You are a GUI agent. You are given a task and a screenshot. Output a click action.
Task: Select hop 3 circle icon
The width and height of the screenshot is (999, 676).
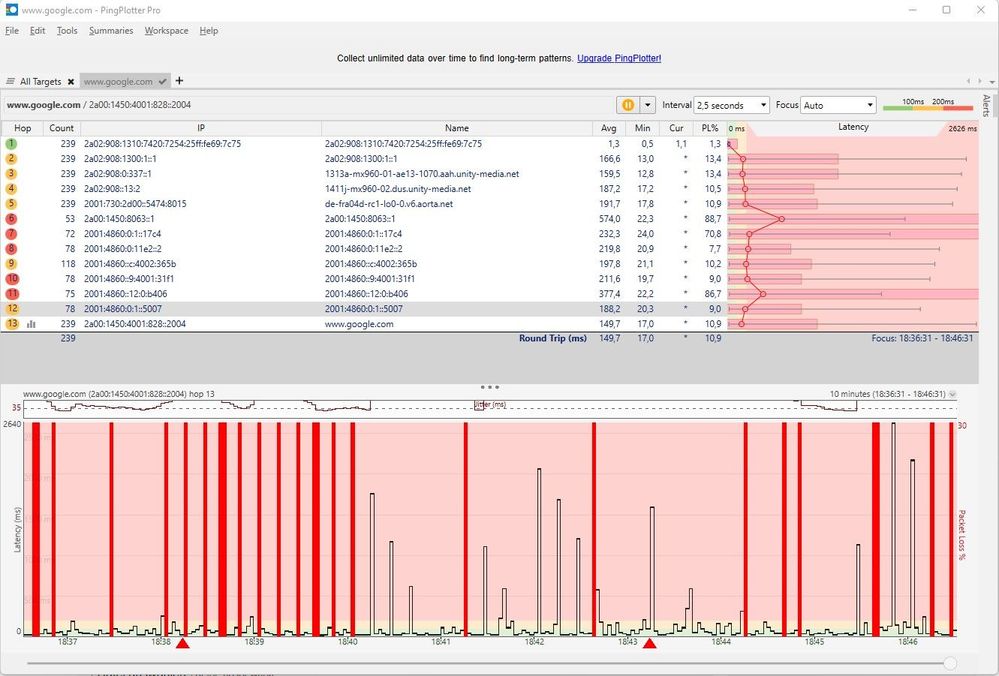coord(11,173)
